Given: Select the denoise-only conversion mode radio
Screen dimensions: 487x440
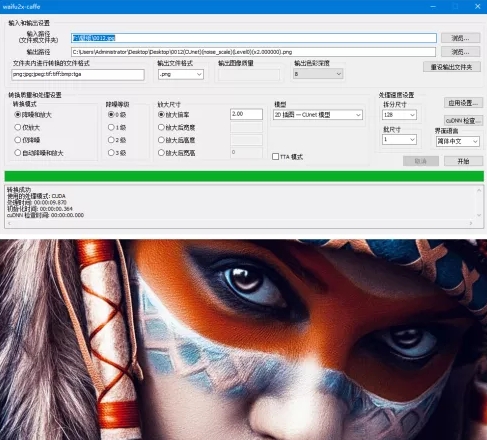Looking at the screenshot, I should pyautogui.click(x=27, y=140).
